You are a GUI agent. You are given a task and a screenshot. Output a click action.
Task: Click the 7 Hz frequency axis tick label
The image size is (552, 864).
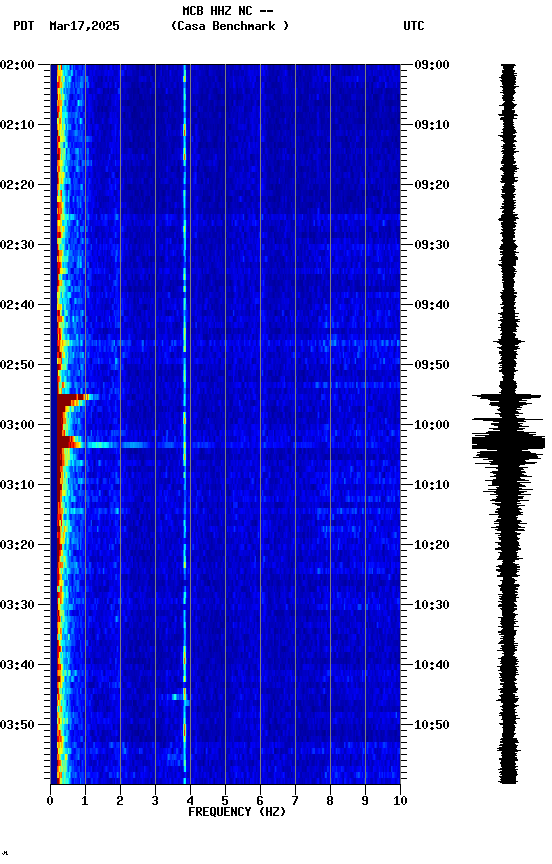[295, 801]
